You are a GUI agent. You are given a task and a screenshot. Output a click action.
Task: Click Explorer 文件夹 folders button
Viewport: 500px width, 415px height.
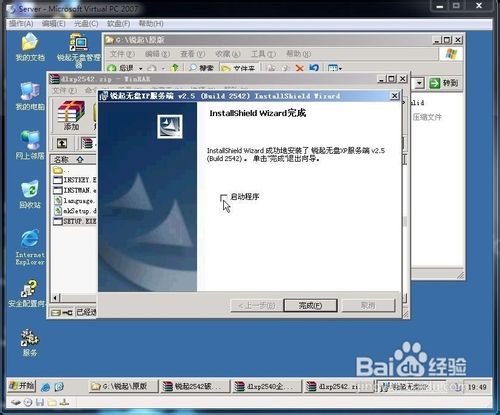point(238,68)
